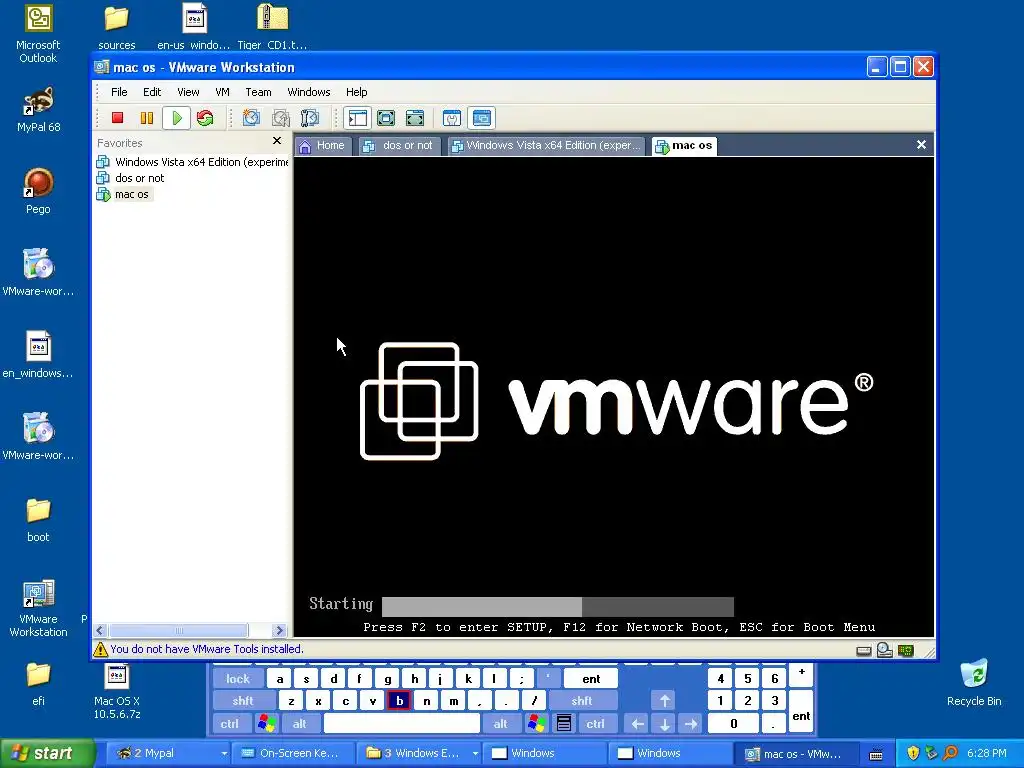Click the main ent key beside apostrophe
This screenshot has width=1024, height=768.
[x=591, y=679]
